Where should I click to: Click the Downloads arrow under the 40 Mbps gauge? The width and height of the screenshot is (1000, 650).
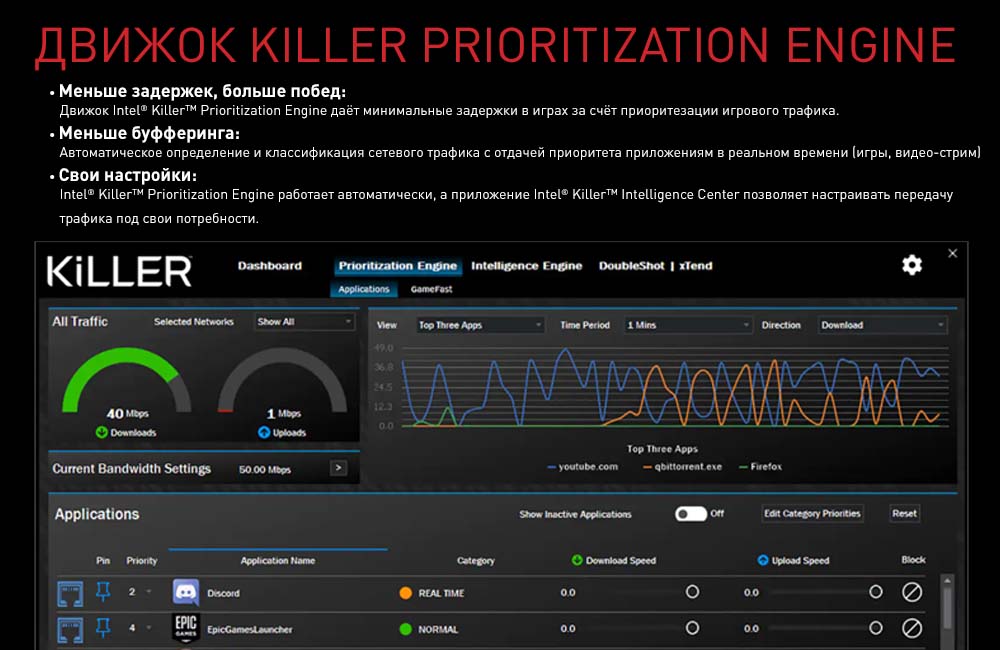pyautogui.click(x=100, y=433)
